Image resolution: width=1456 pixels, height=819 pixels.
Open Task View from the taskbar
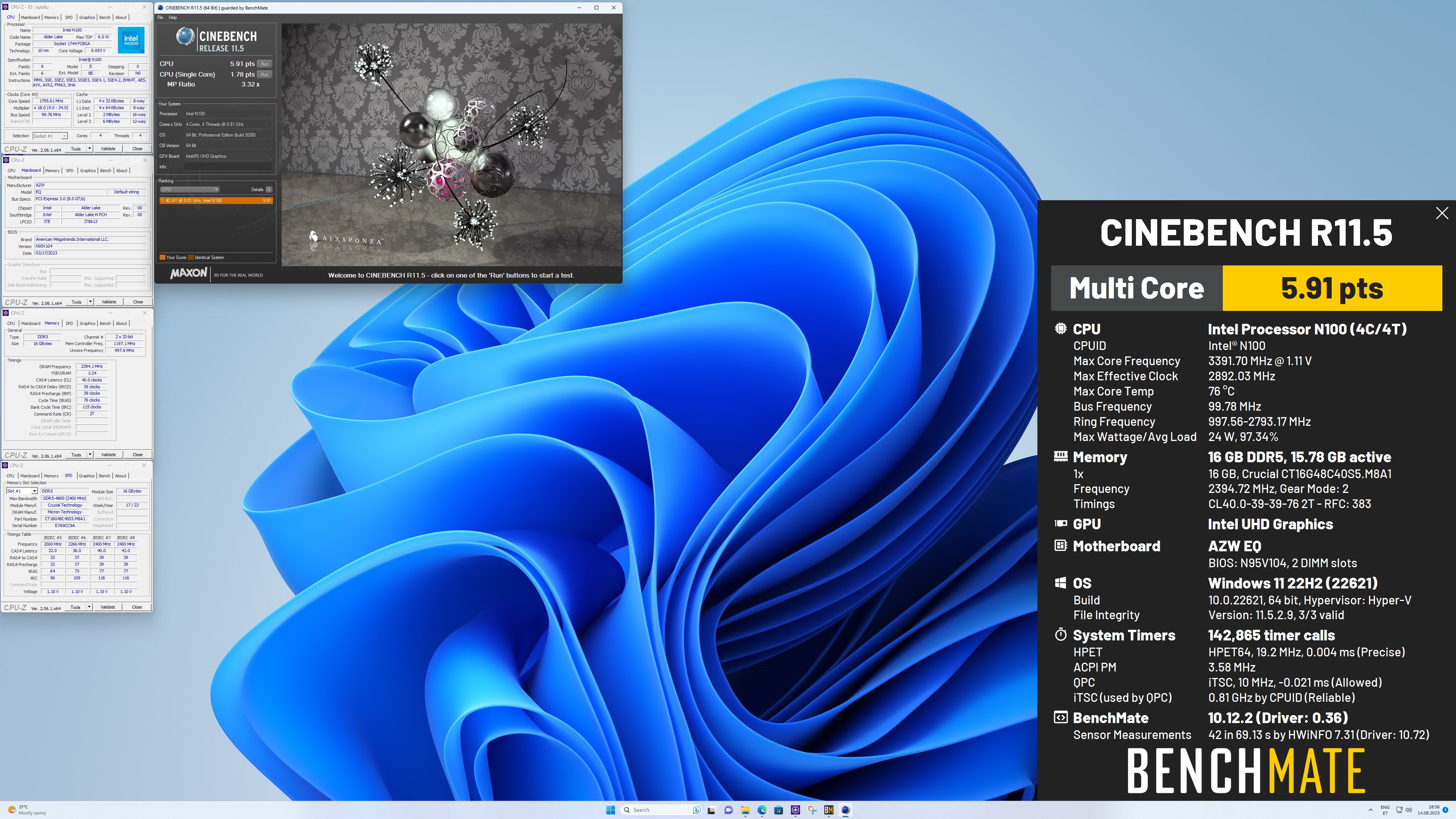pyautogui.click(x=711, y=810)
